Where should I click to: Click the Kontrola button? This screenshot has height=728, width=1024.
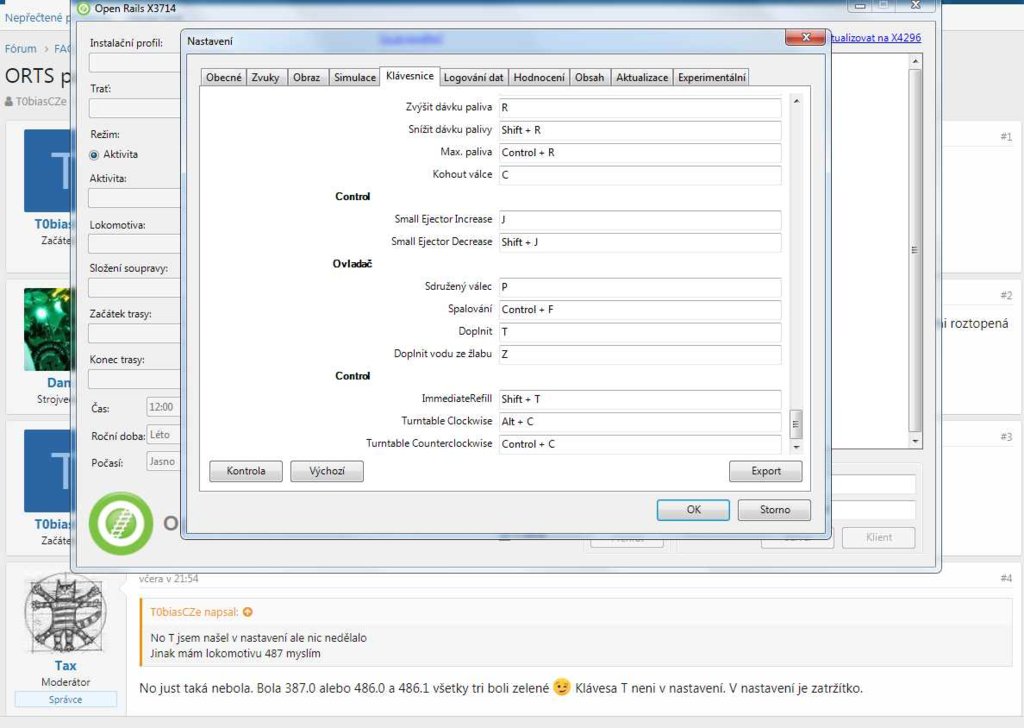tap(246, 471)
